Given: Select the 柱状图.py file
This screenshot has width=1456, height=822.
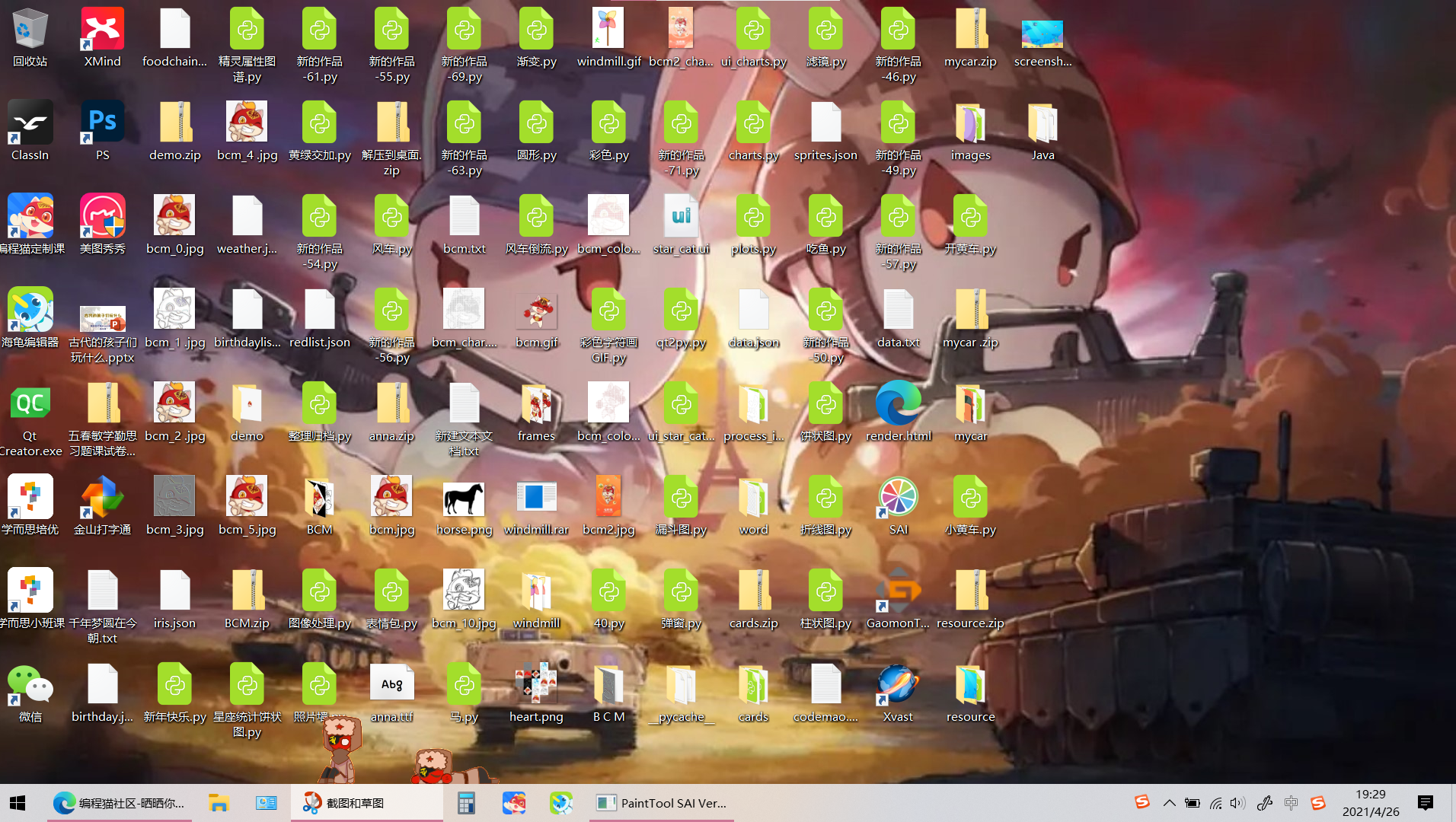Looking at the screenshot, I should (826, 598).
